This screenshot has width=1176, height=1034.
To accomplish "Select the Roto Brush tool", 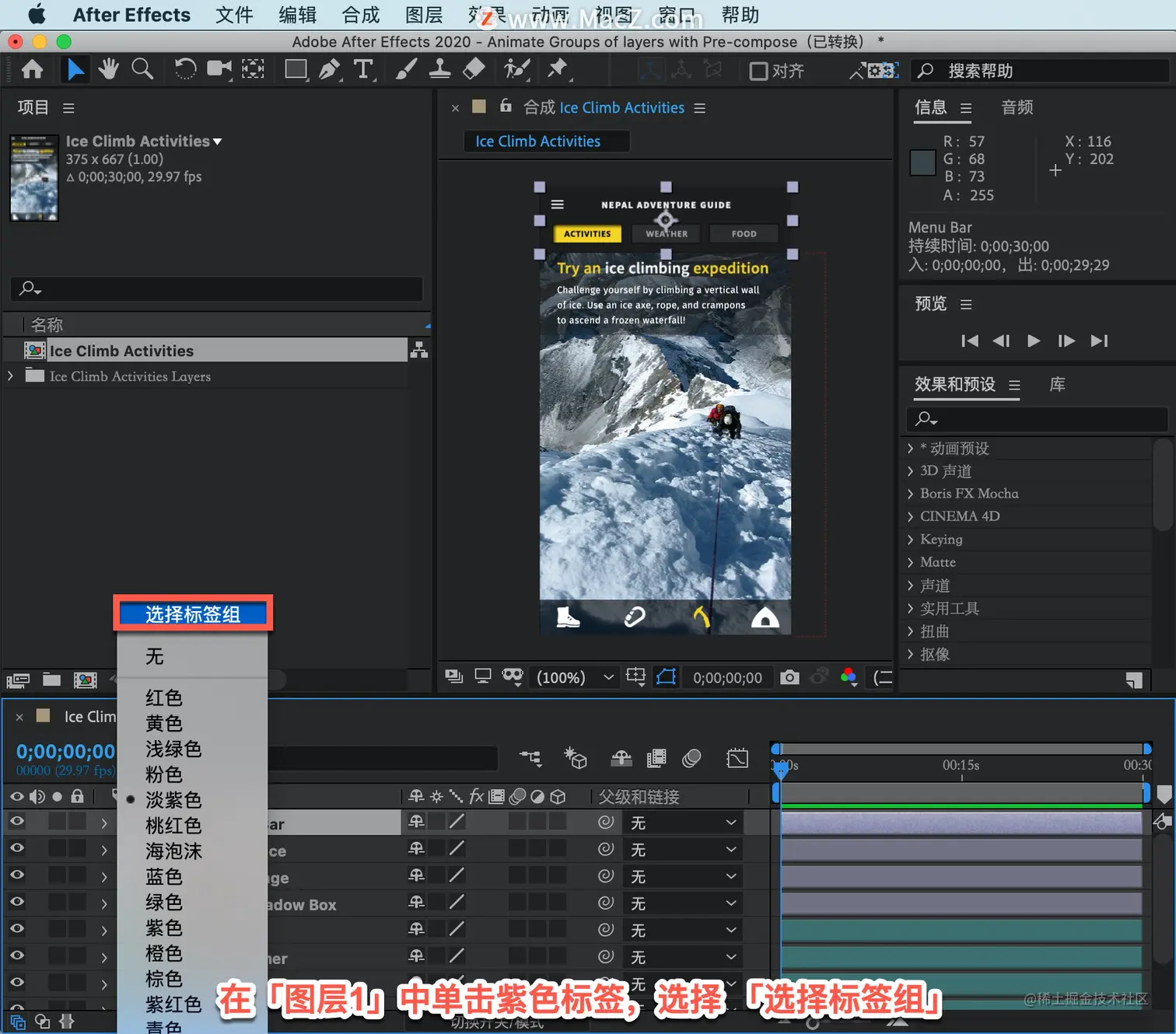I will pos(517,70).
